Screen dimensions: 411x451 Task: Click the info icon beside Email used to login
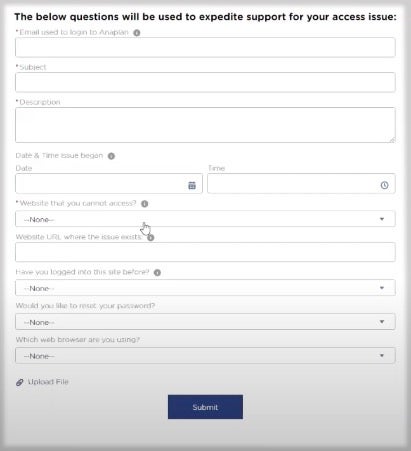pyautogui.click(x=137, y=33)
